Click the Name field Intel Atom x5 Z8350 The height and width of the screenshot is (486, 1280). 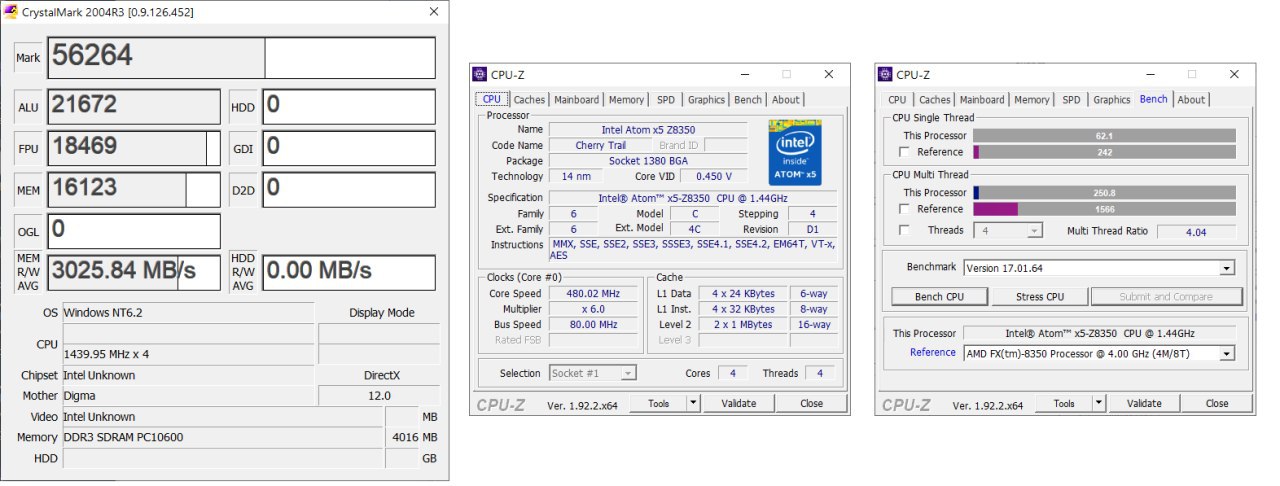[x=648, y=130]
